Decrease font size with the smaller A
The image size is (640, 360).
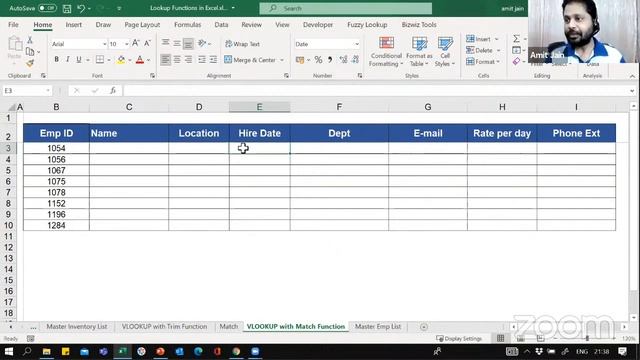(x=147, y=43)
